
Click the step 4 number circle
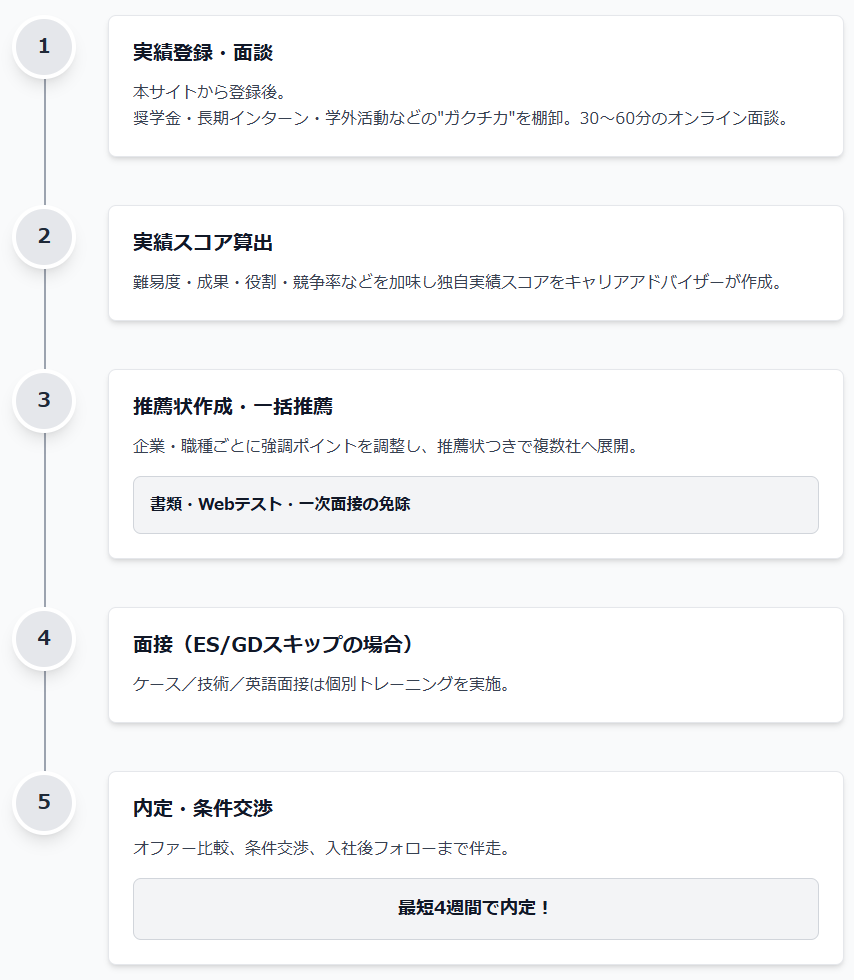pyautogui.click(x=44, y=638)
